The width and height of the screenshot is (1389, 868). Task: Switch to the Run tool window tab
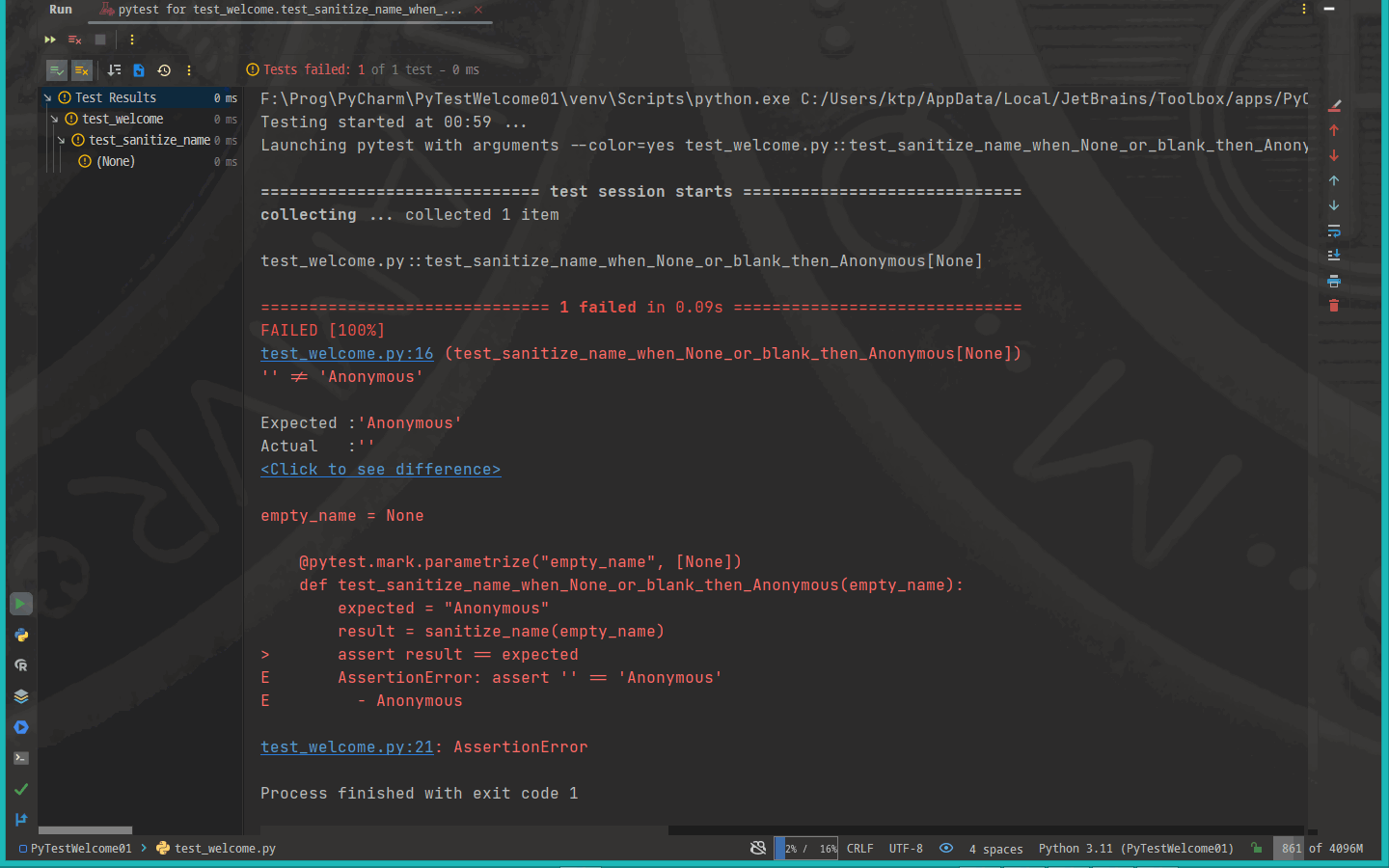61,10
